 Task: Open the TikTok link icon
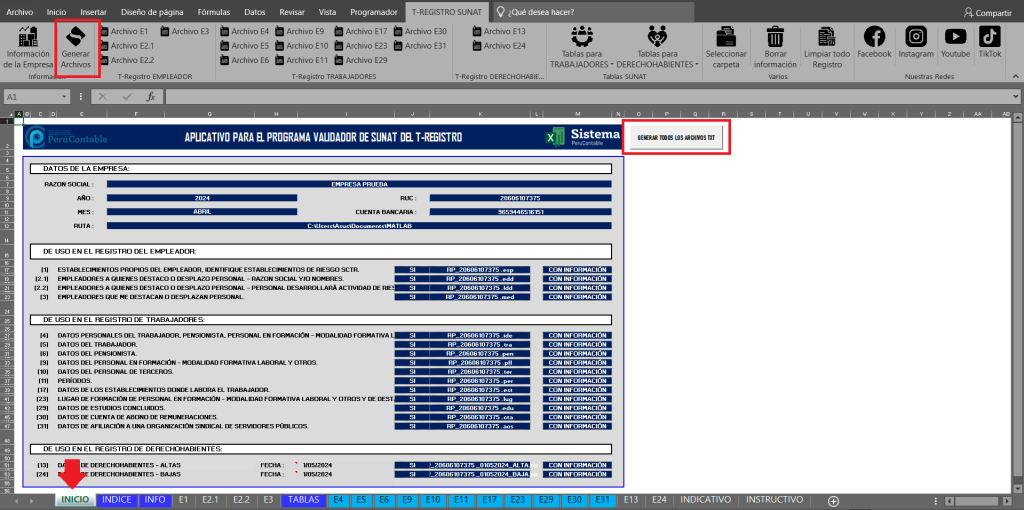[x=989, y=42]
